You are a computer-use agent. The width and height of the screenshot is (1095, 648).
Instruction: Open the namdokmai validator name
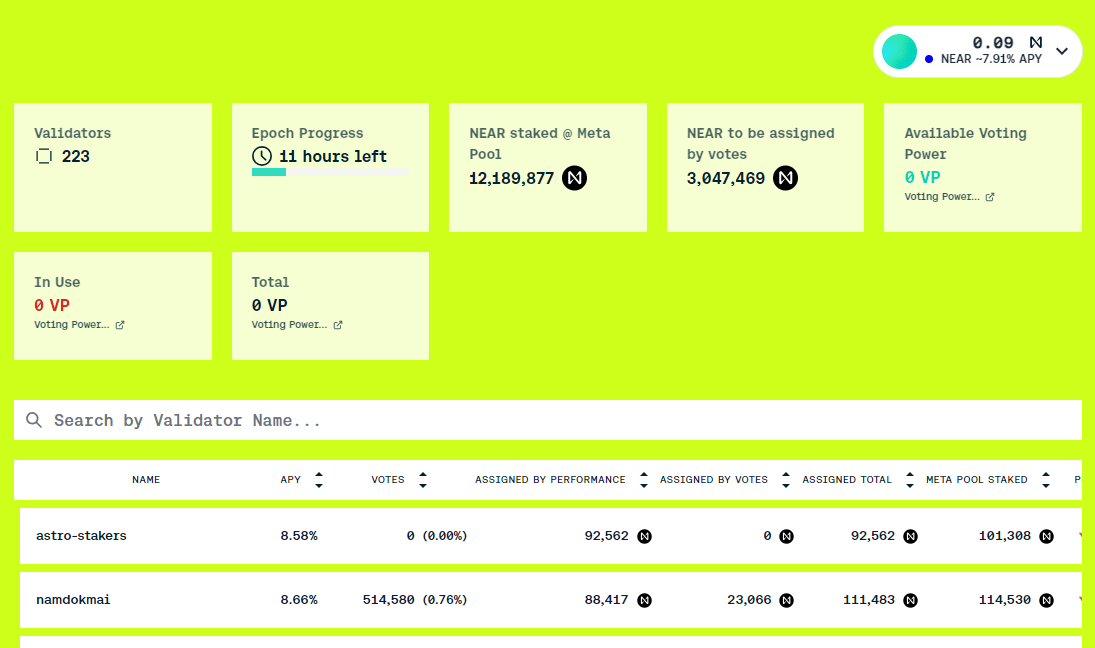[x=73, y=600]
